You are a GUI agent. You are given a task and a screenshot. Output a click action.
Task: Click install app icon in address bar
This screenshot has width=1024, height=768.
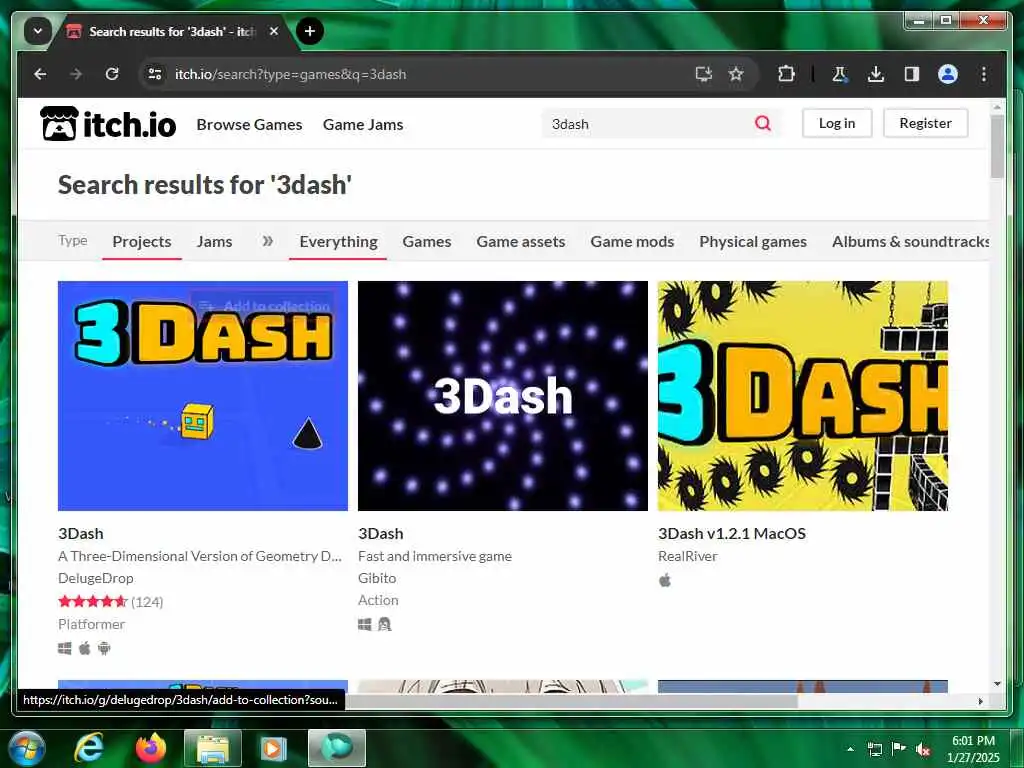click(703, 74)
